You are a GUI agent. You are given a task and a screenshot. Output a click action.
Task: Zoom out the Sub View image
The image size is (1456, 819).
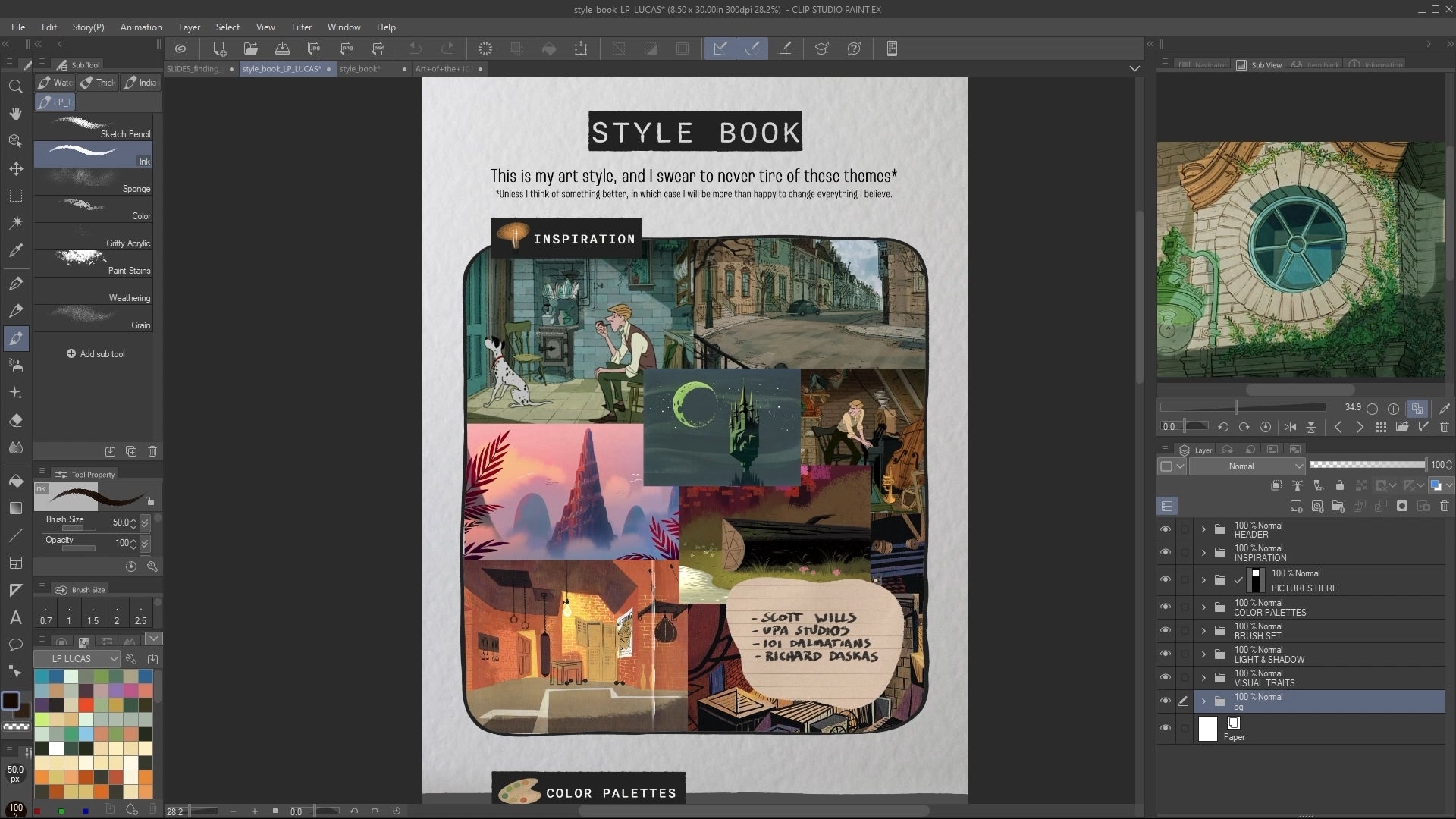(x=1372, y=409)
